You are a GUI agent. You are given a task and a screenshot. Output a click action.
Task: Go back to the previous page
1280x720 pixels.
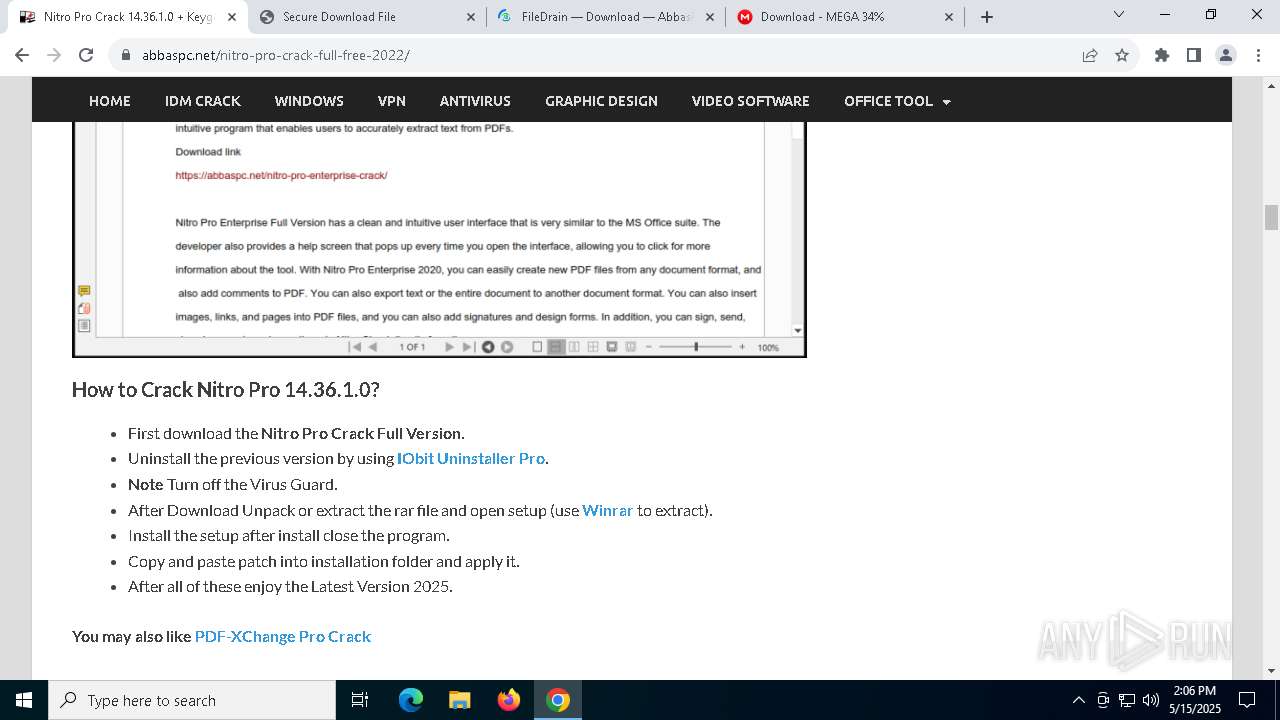(22, 55)
